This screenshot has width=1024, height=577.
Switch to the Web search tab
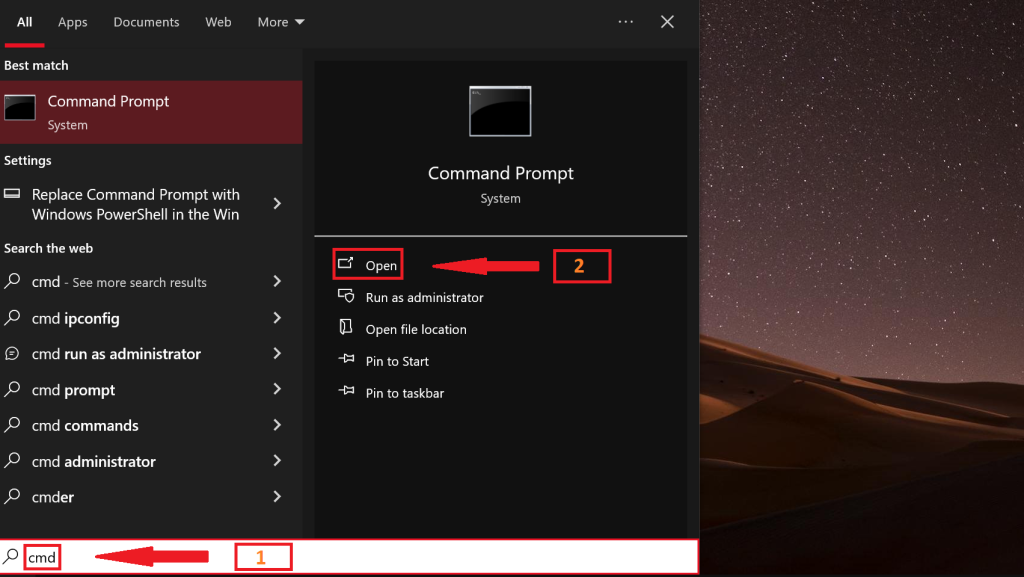tap(218, 22)
